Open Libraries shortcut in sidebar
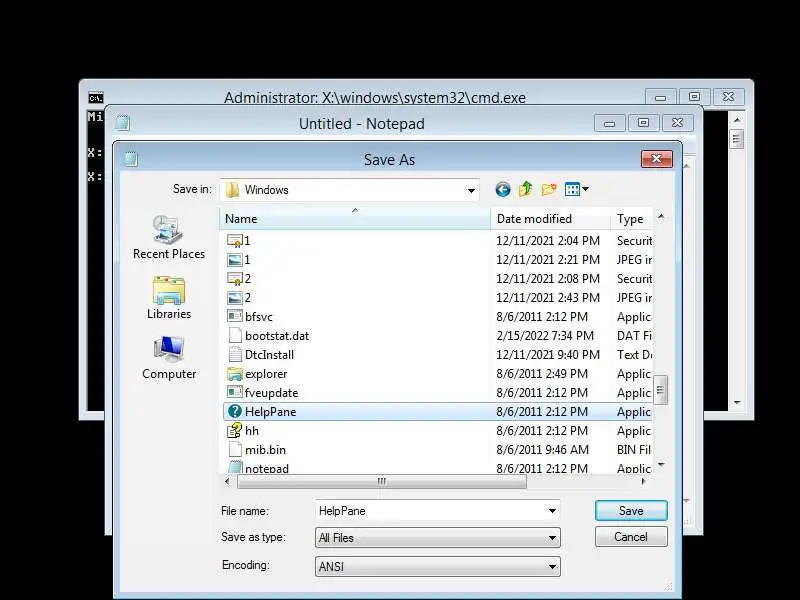The image size is (800, 600). pyautogui.click(x=169, y=298)
